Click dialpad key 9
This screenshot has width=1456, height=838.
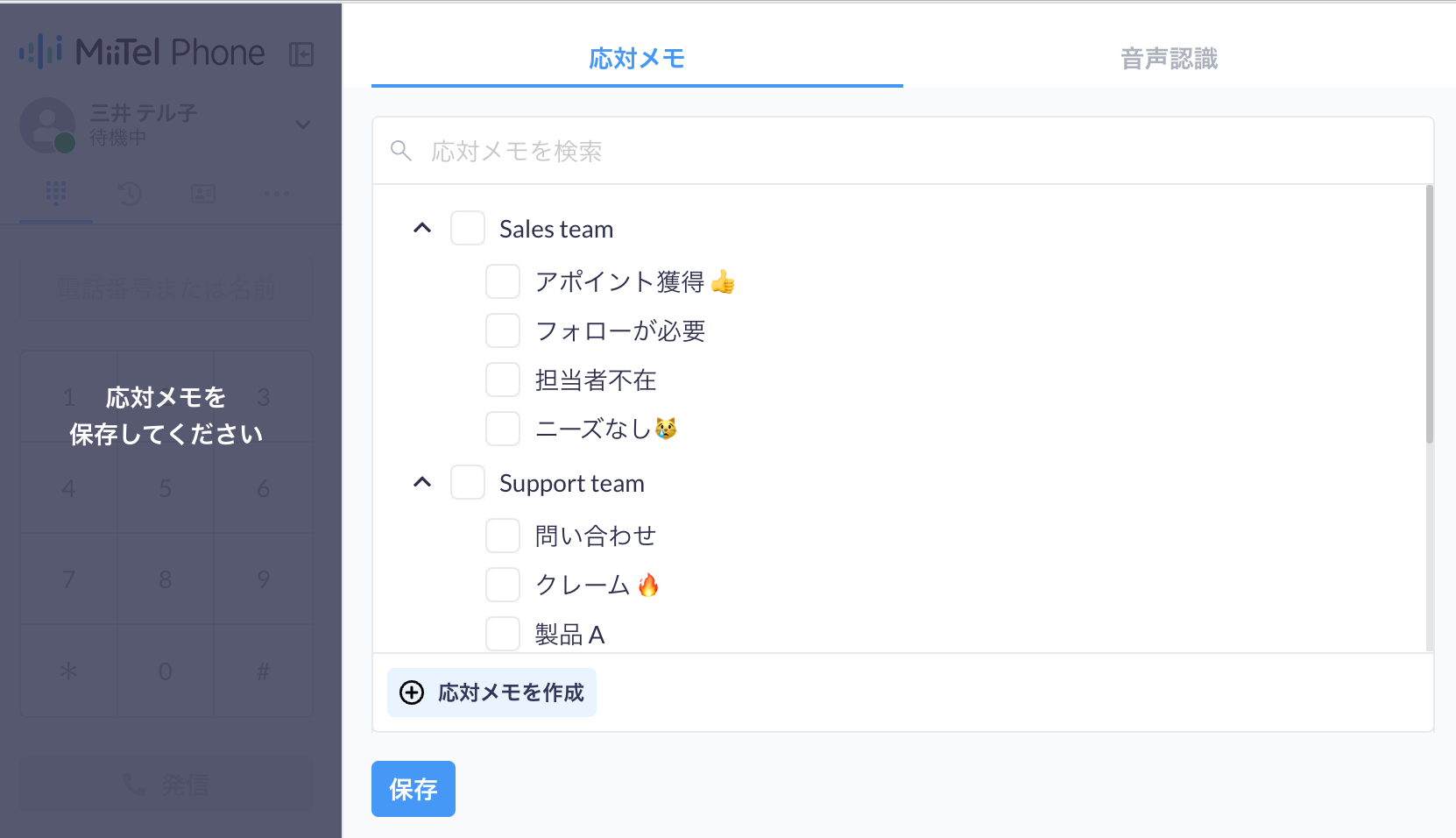click(264, 579)
